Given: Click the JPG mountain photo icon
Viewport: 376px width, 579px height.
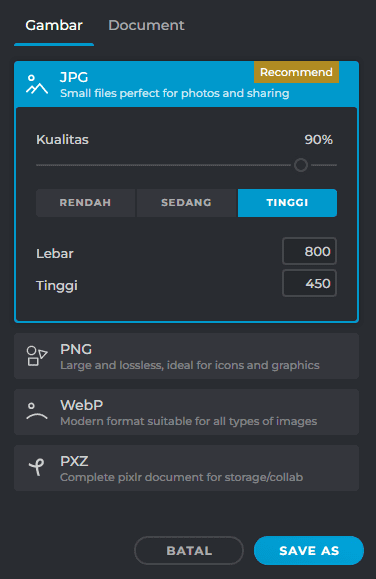Looking at the screenshot, I should tap(37, 84).
